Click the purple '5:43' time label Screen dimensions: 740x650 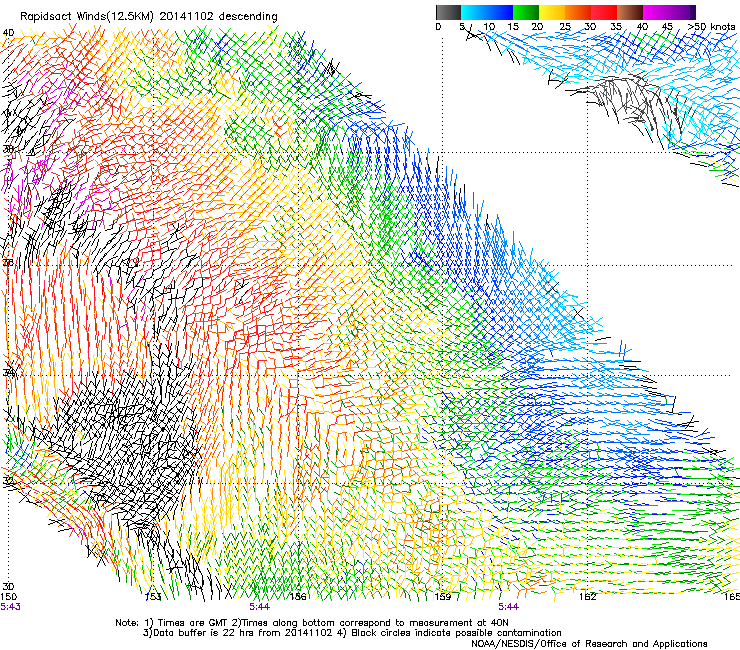(10, 607)
